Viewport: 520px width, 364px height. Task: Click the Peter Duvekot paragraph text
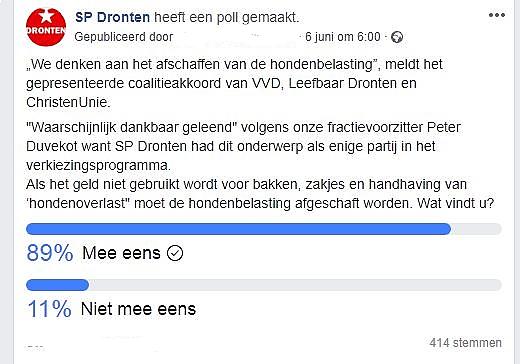click(x=243, y=146)
